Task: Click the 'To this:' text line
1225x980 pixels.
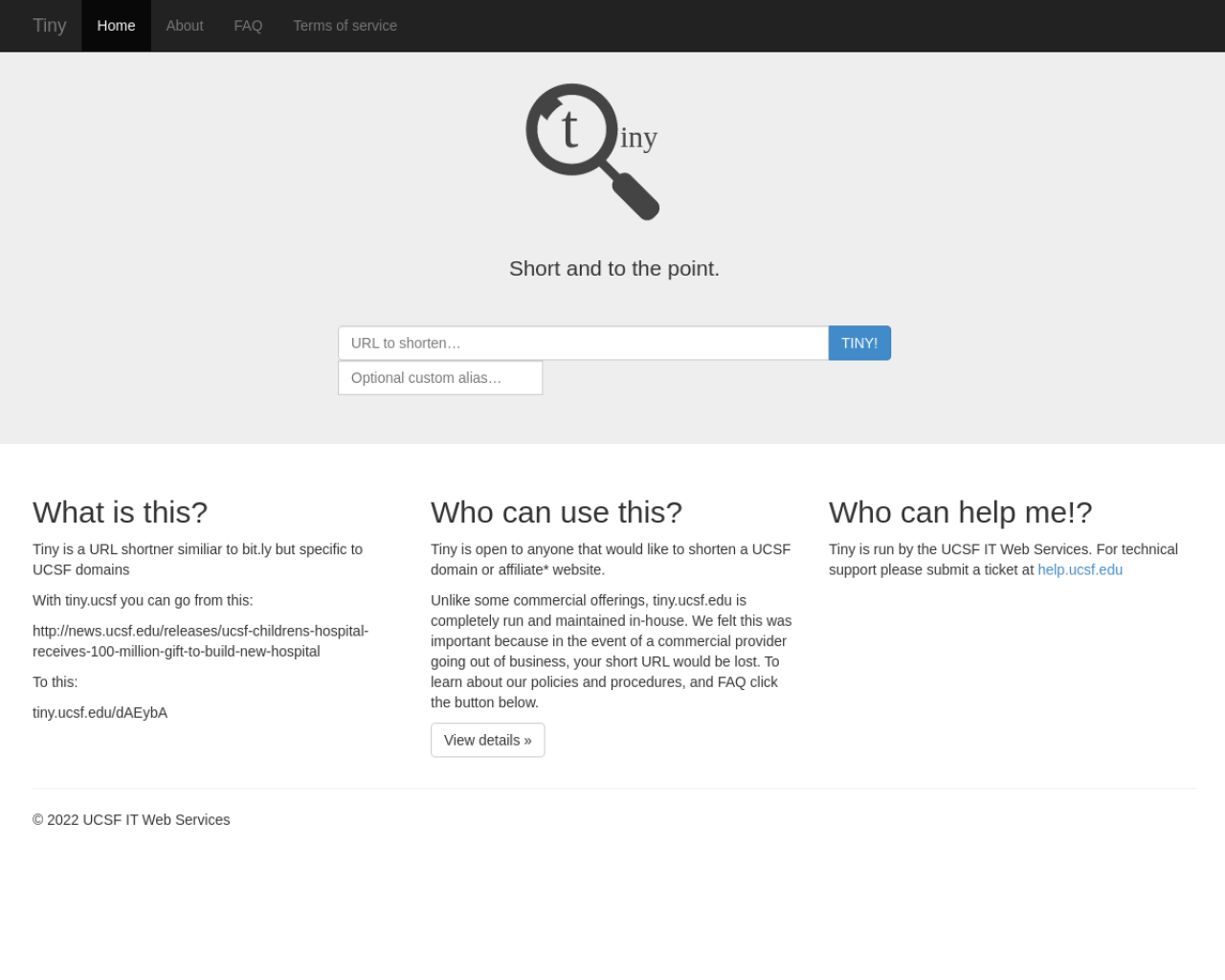Action: coord(56,682)
